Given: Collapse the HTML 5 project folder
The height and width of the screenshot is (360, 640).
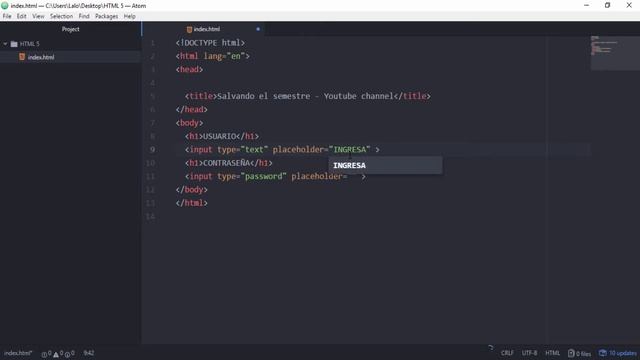Looking at the screenshot, I should tap(5, 44).
